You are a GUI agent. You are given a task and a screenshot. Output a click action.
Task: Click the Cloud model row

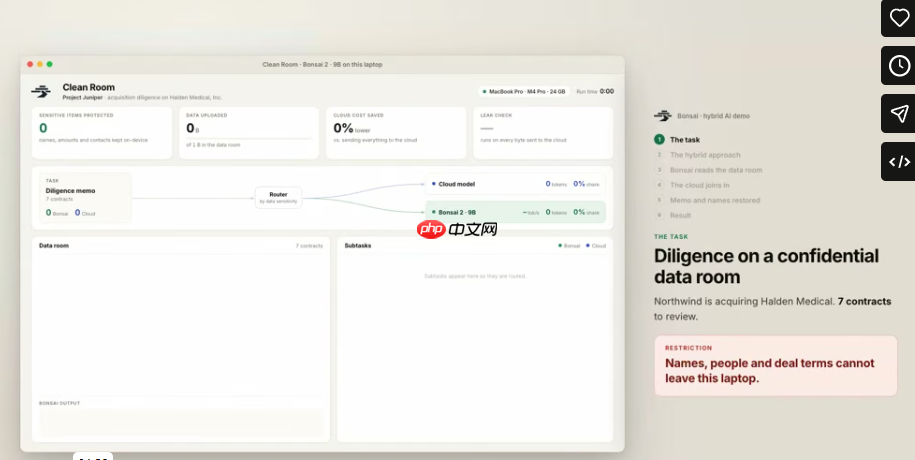pos(515,184)
